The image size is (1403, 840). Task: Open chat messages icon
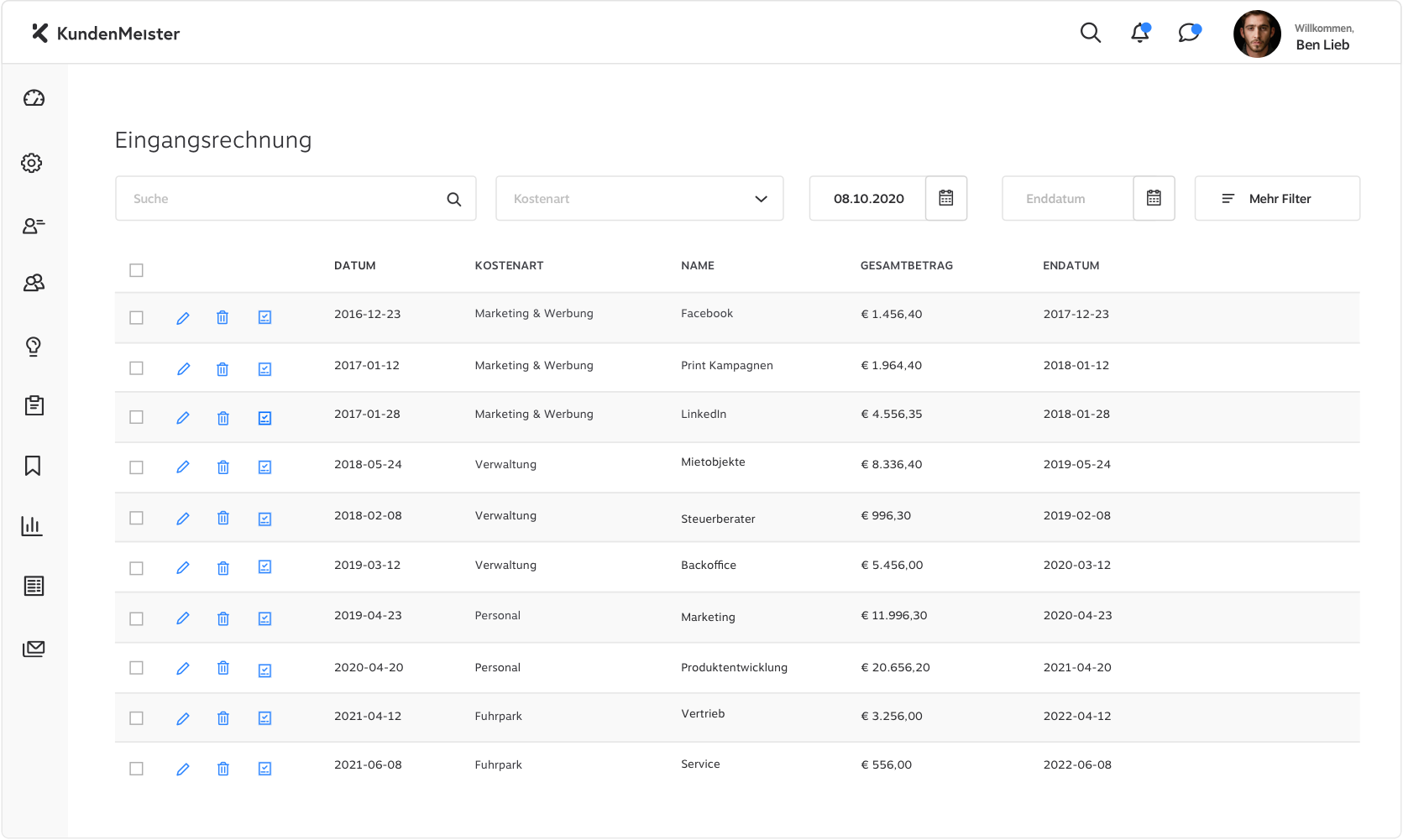(x=1189, y=33)
